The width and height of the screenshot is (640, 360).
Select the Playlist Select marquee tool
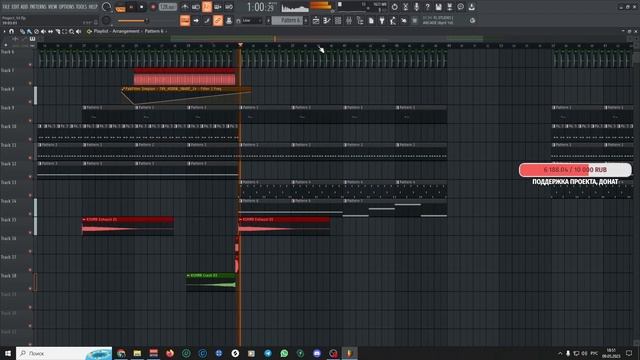tap(64, 31)
